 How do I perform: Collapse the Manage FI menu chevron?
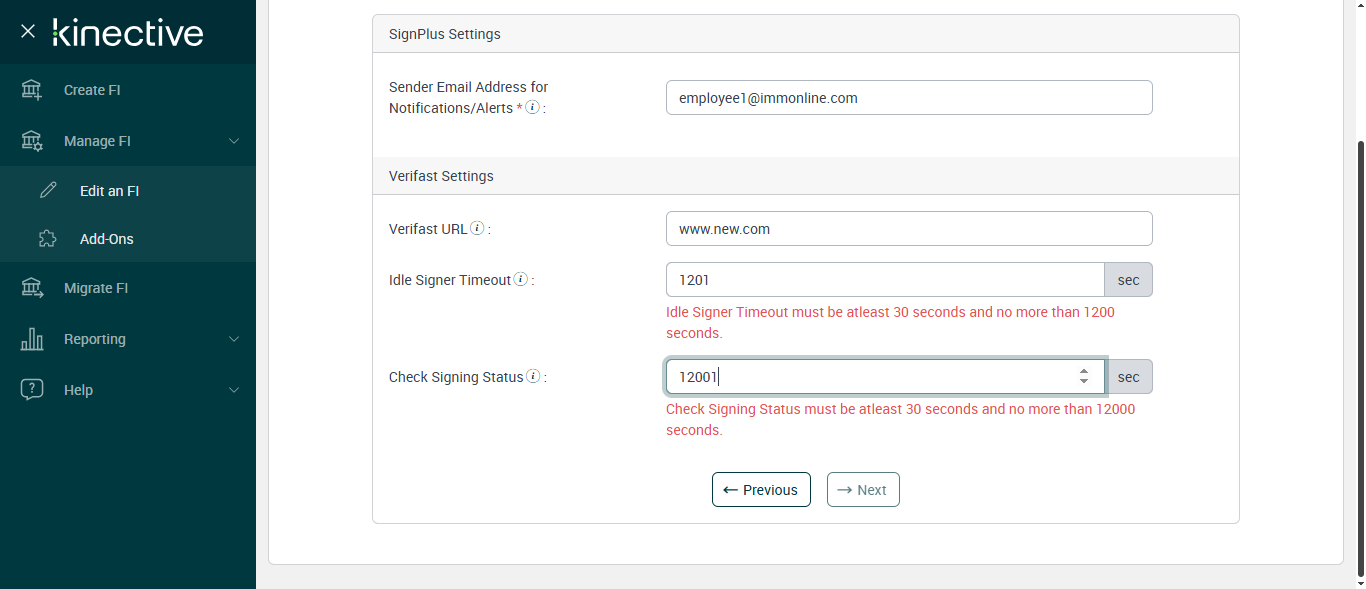pos(234,141)
